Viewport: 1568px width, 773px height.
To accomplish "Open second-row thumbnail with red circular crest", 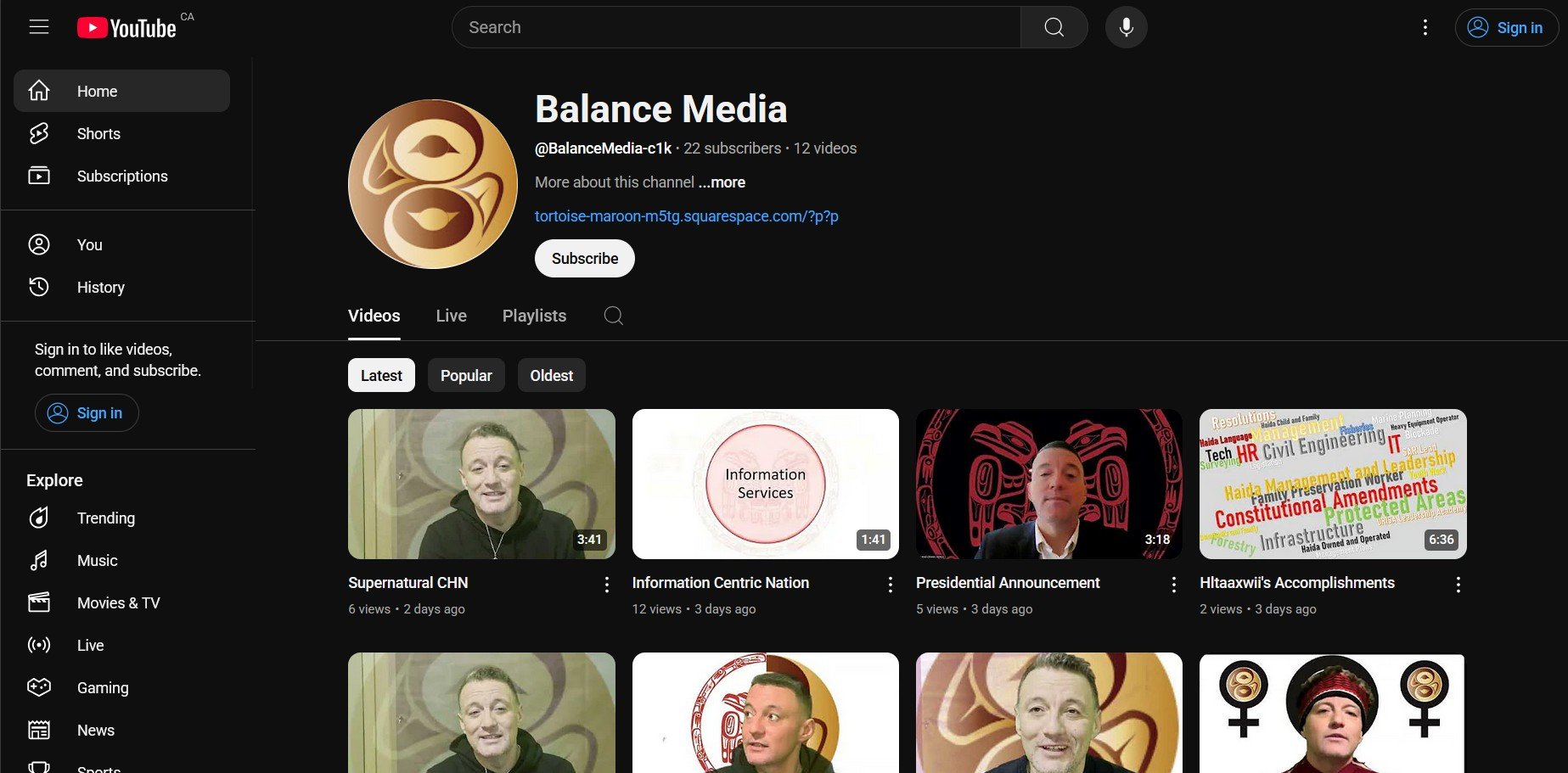I will pos(765,713).
